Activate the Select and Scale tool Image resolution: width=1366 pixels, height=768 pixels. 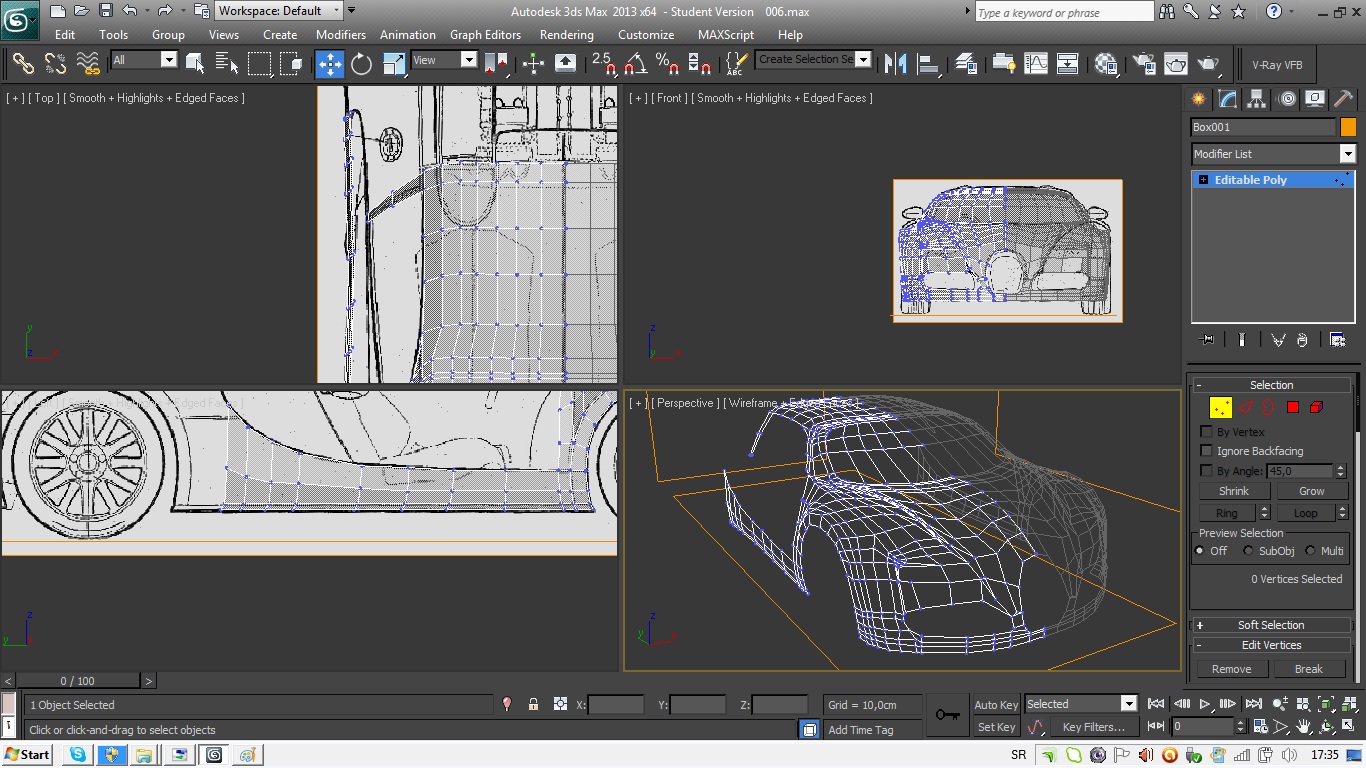point(394,64)
